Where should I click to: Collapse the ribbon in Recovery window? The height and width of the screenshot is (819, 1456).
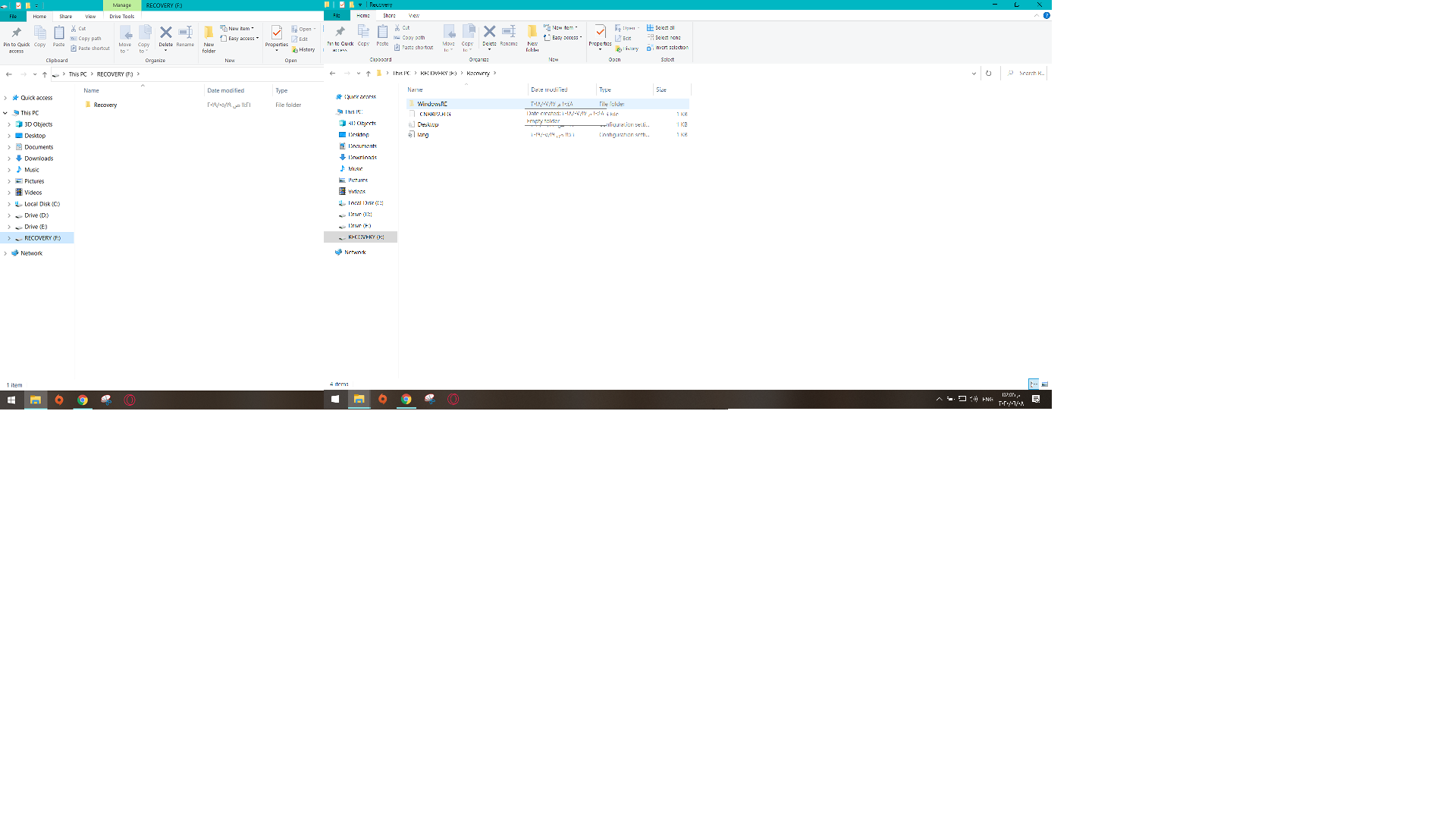[1037, 15]
